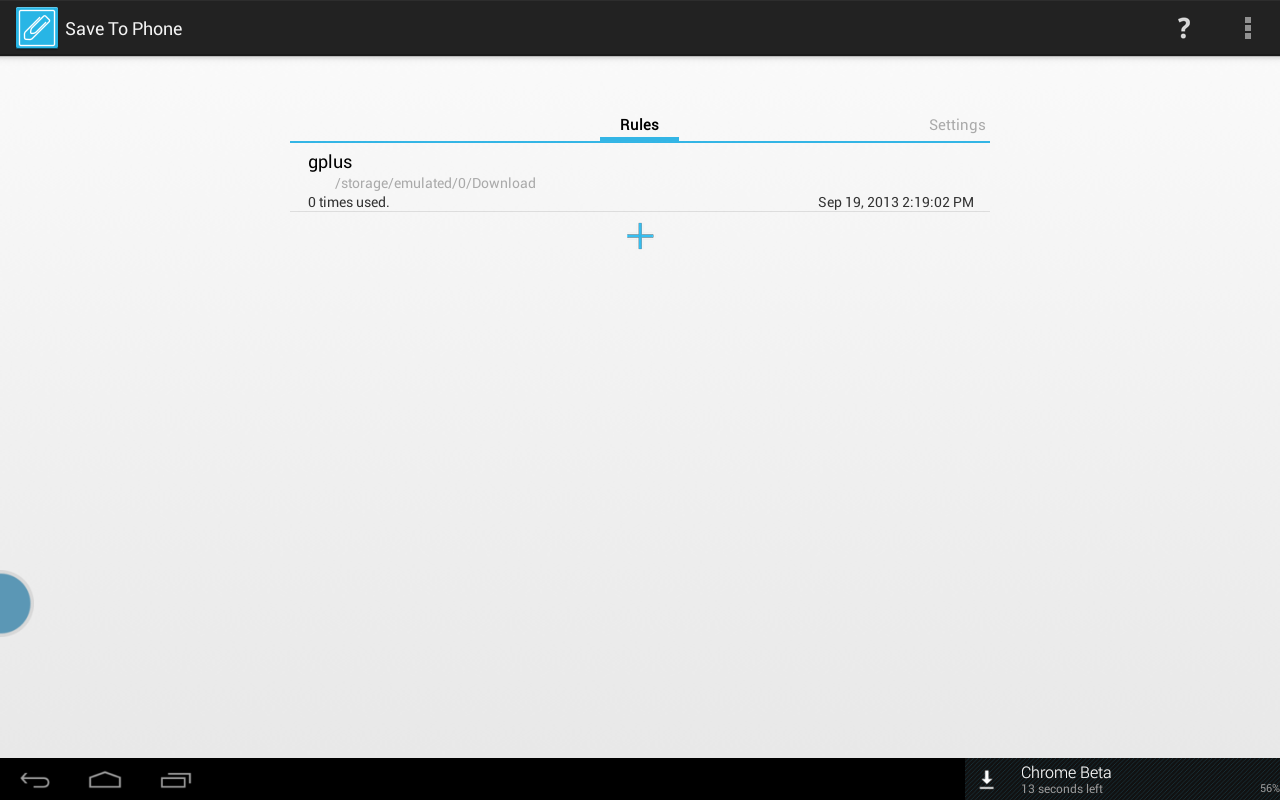Image resolution: width=1280 pixels, height=800 pixels.
Task: Go to home with the Android home button
Action: tap(105, 780)
